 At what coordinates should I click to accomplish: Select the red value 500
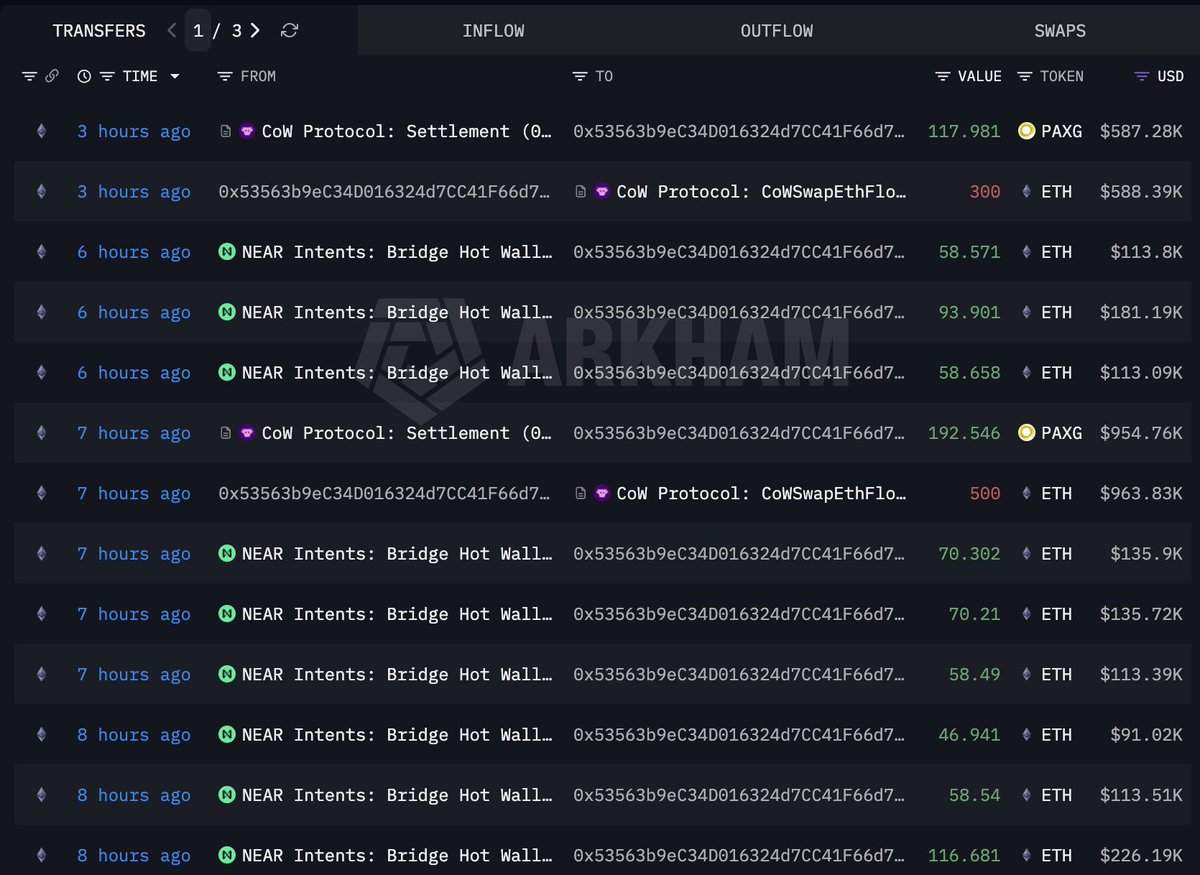[x=985, y=493]
